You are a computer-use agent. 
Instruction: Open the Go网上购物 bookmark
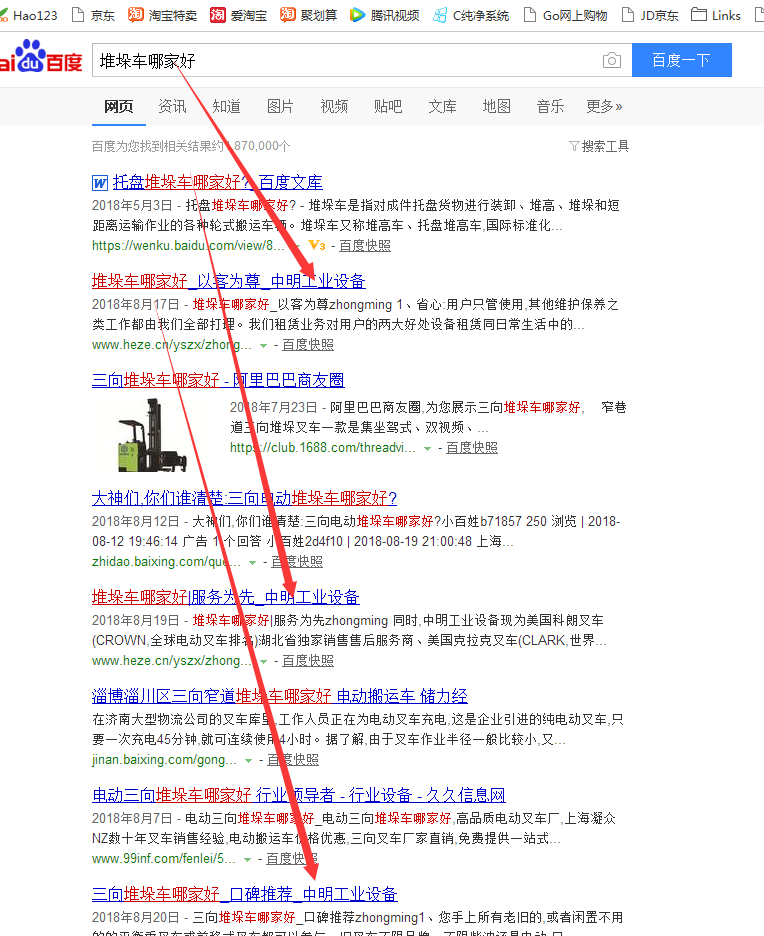(x=566, y=15)
